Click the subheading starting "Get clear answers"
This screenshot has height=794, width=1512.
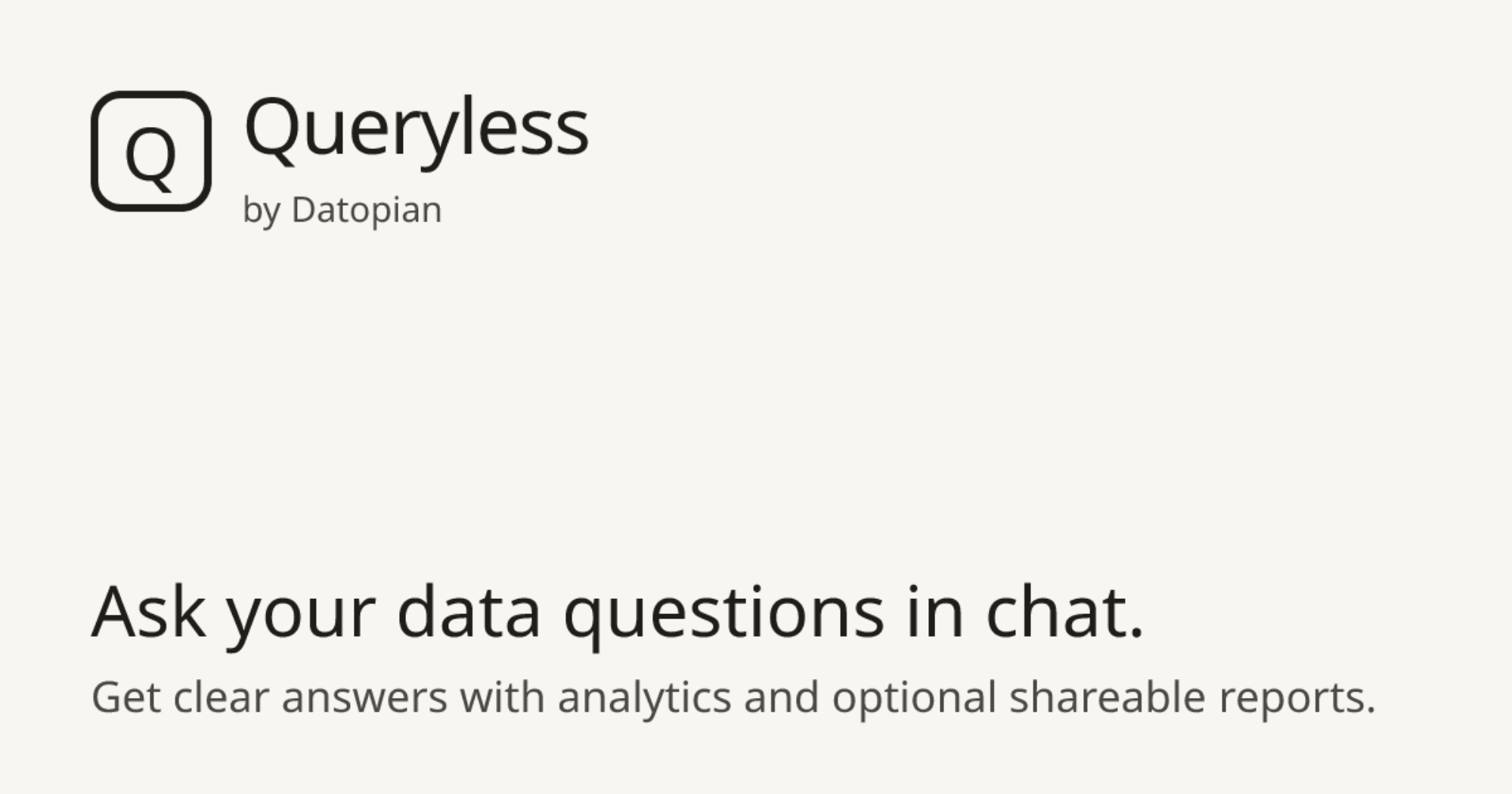tap(733, 696)
